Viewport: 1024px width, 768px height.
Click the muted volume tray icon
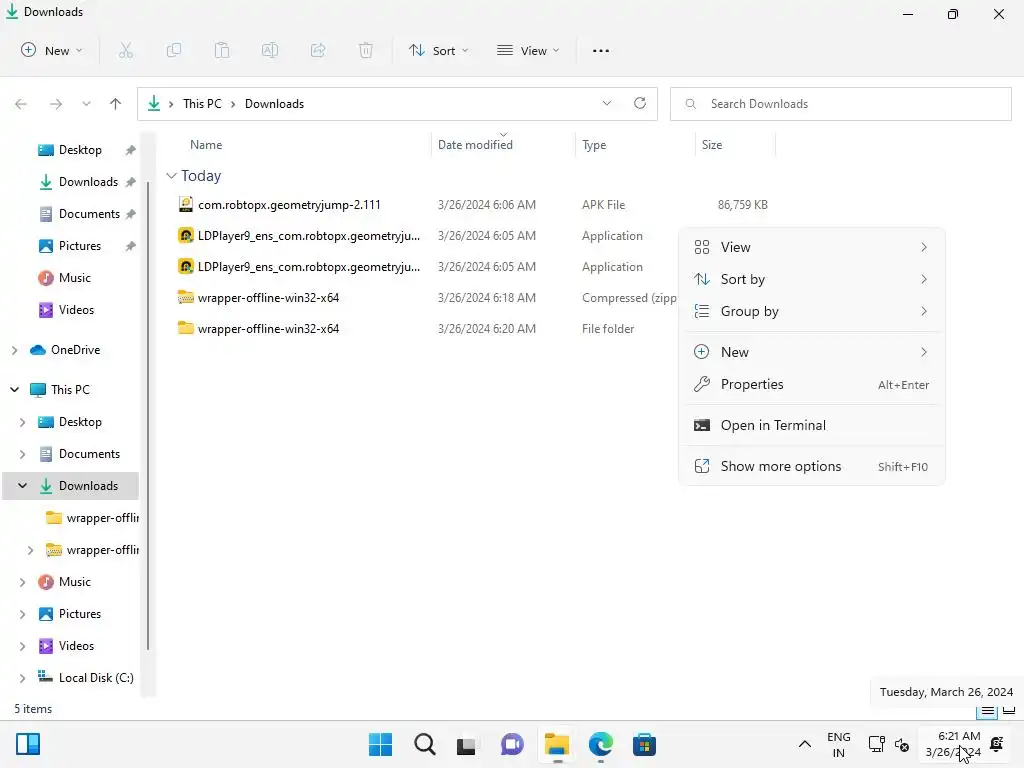(x=902, y=744)
